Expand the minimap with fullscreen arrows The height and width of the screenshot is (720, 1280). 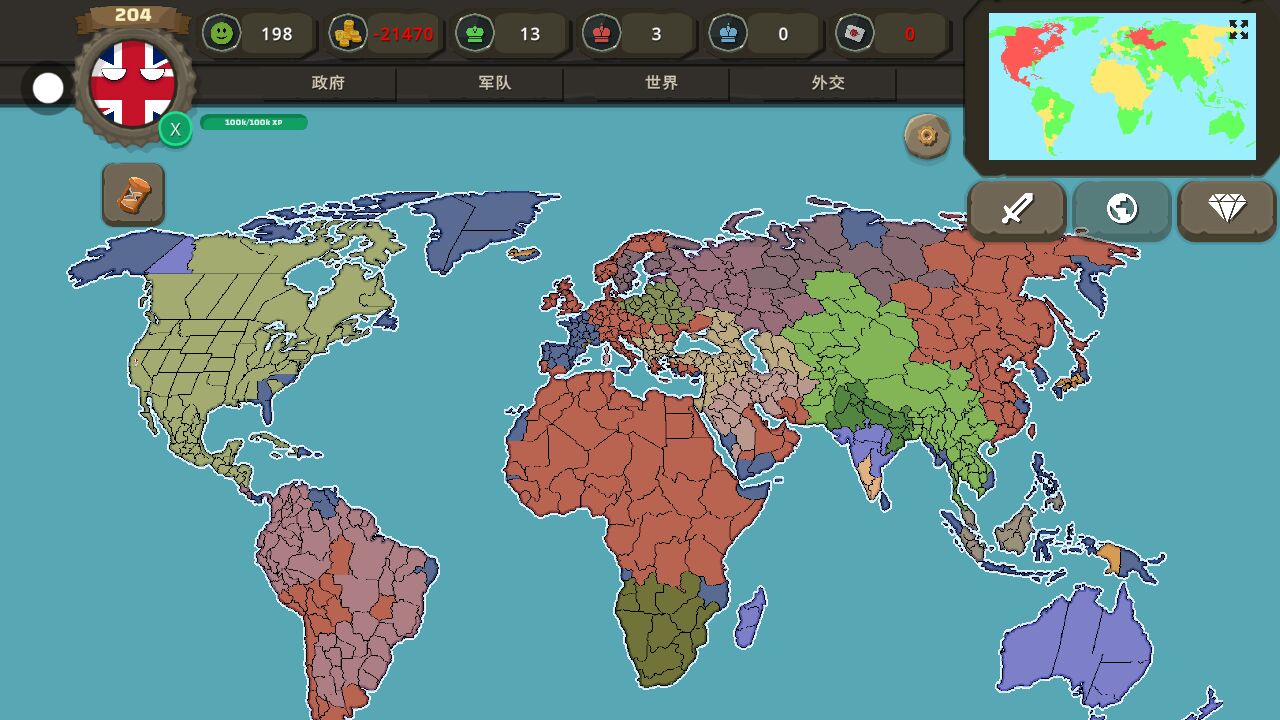click(x=1239, y=30)
